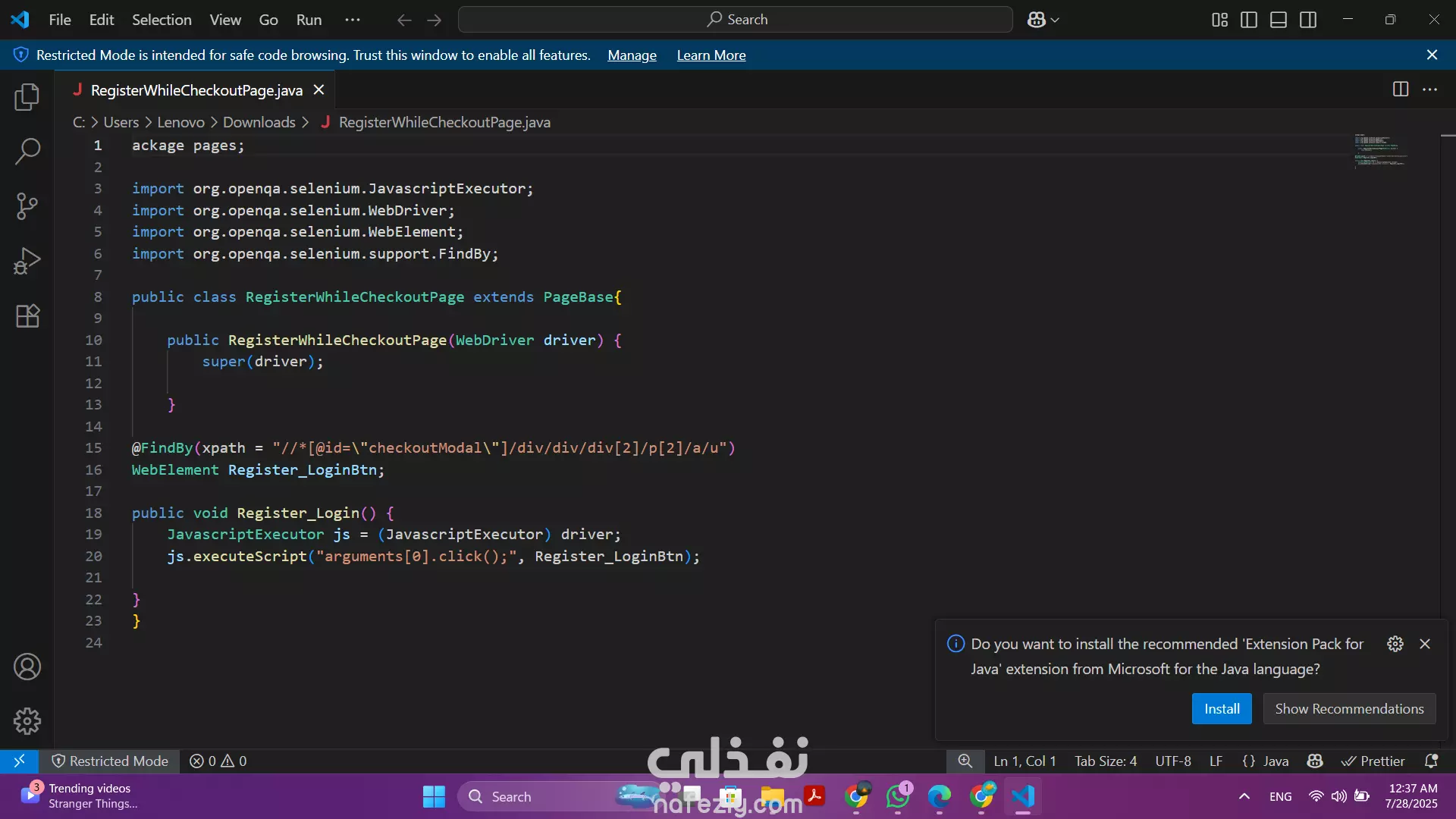Open the Edit menu
1456x819 pixels.
click(102, 20)
